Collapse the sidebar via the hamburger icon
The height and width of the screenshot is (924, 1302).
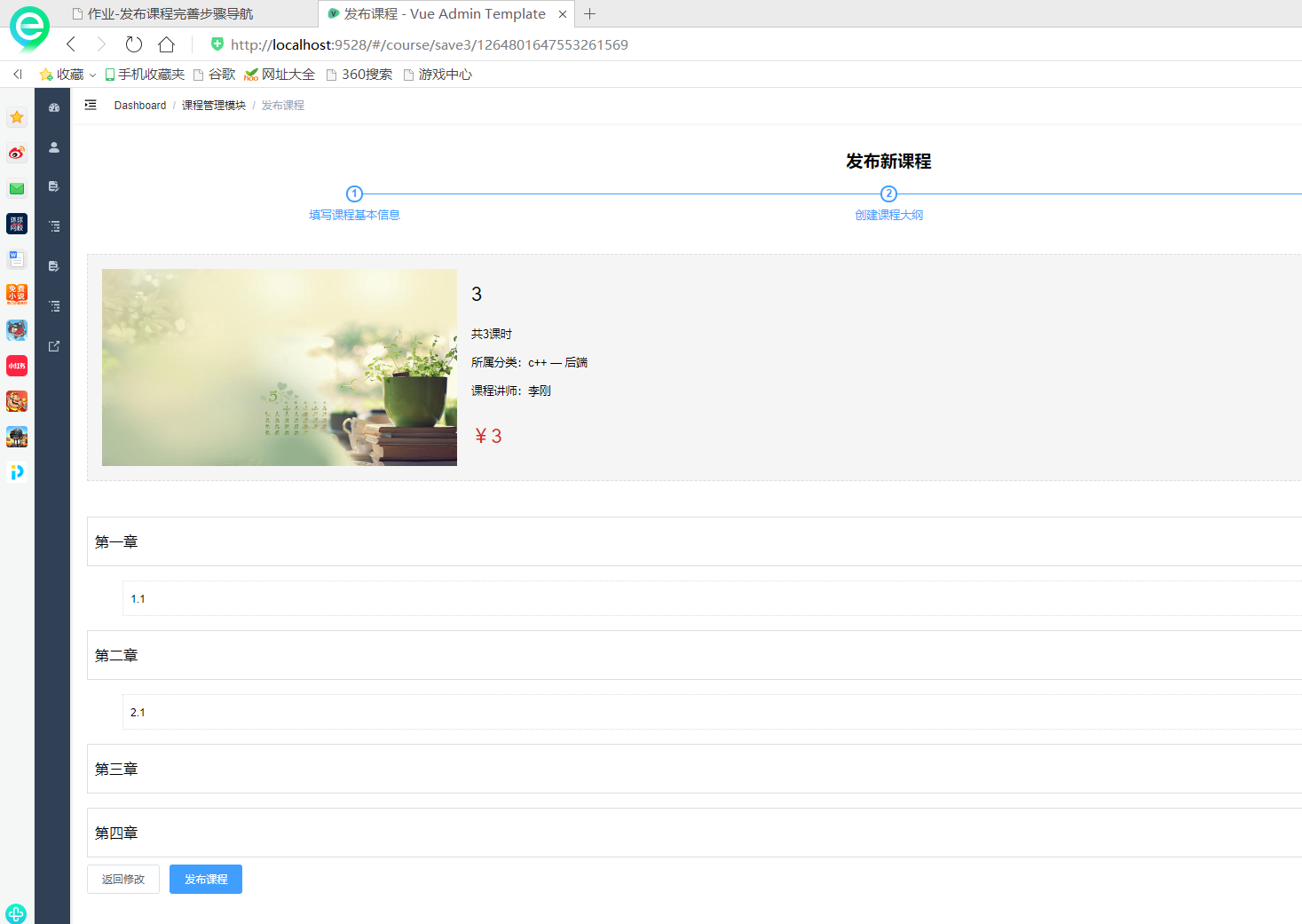[90, 105]
